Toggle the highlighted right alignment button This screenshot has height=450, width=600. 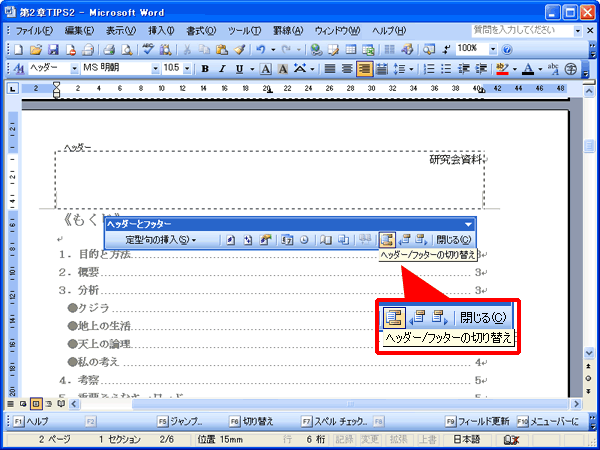coord(365,69)
